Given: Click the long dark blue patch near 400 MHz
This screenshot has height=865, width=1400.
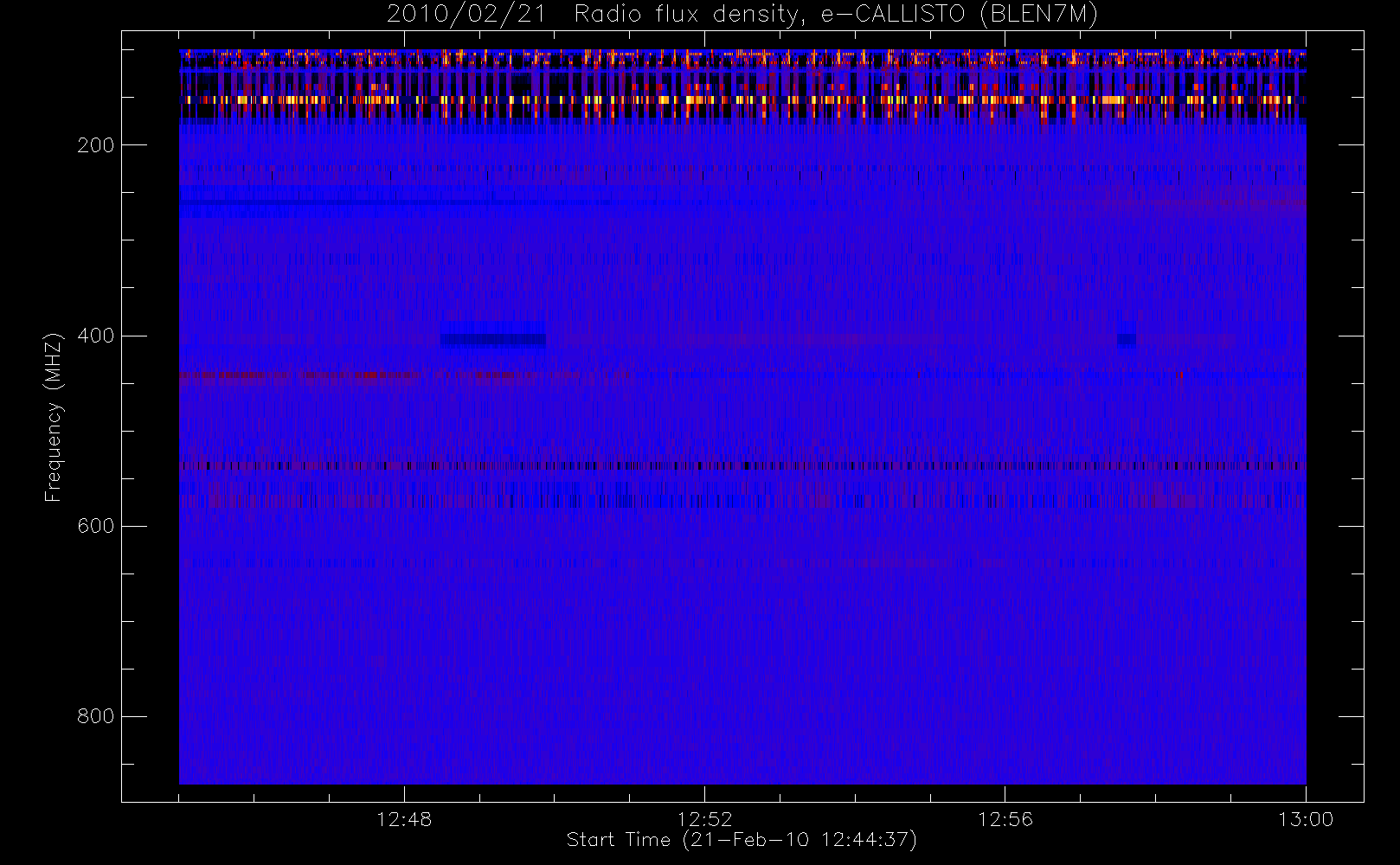Looking at the screenshot, I should click(493, 340).
